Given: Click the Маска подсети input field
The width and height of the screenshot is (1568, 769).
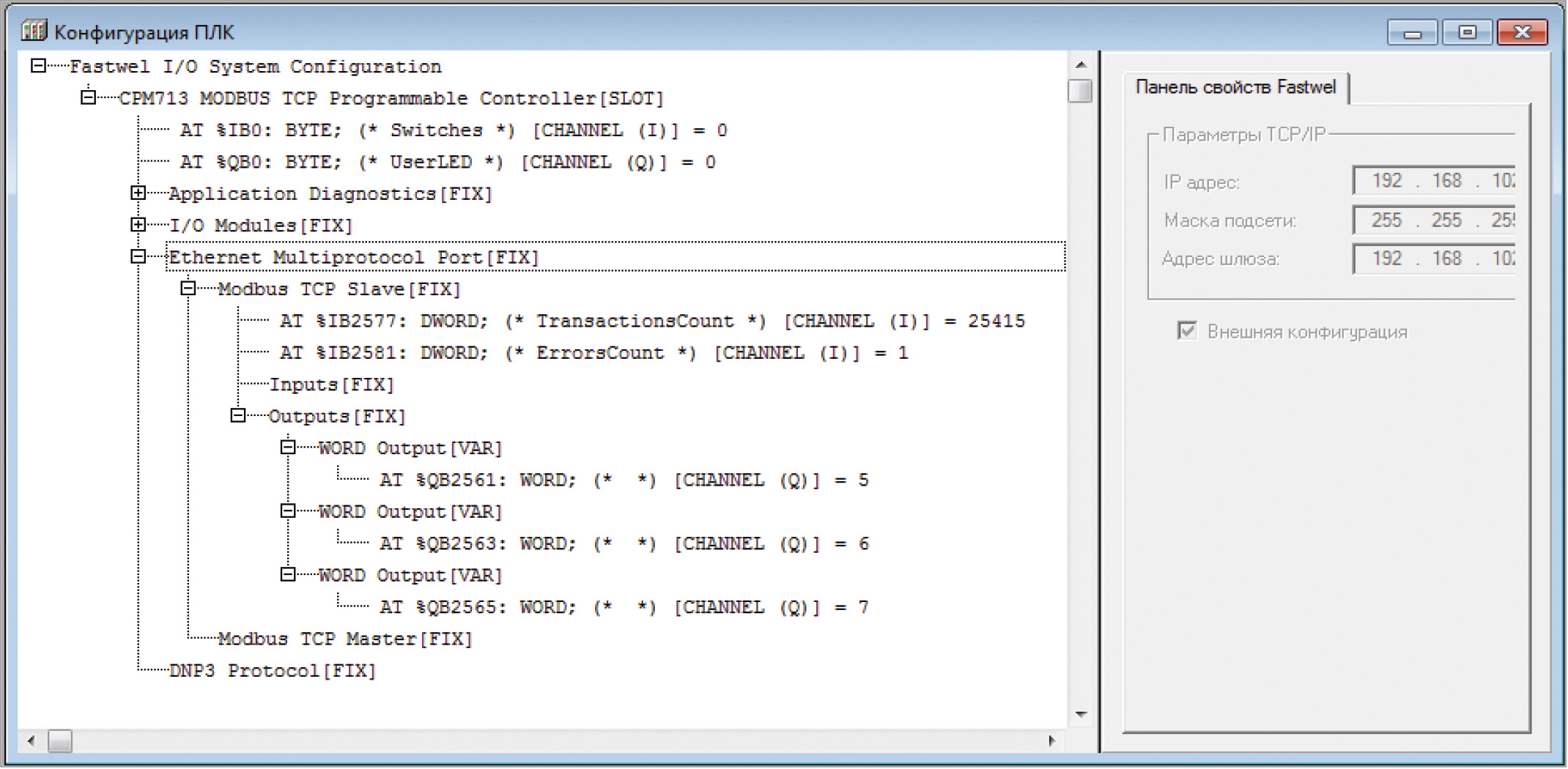Looking at the screenshot, I should tap(1434, 220).
